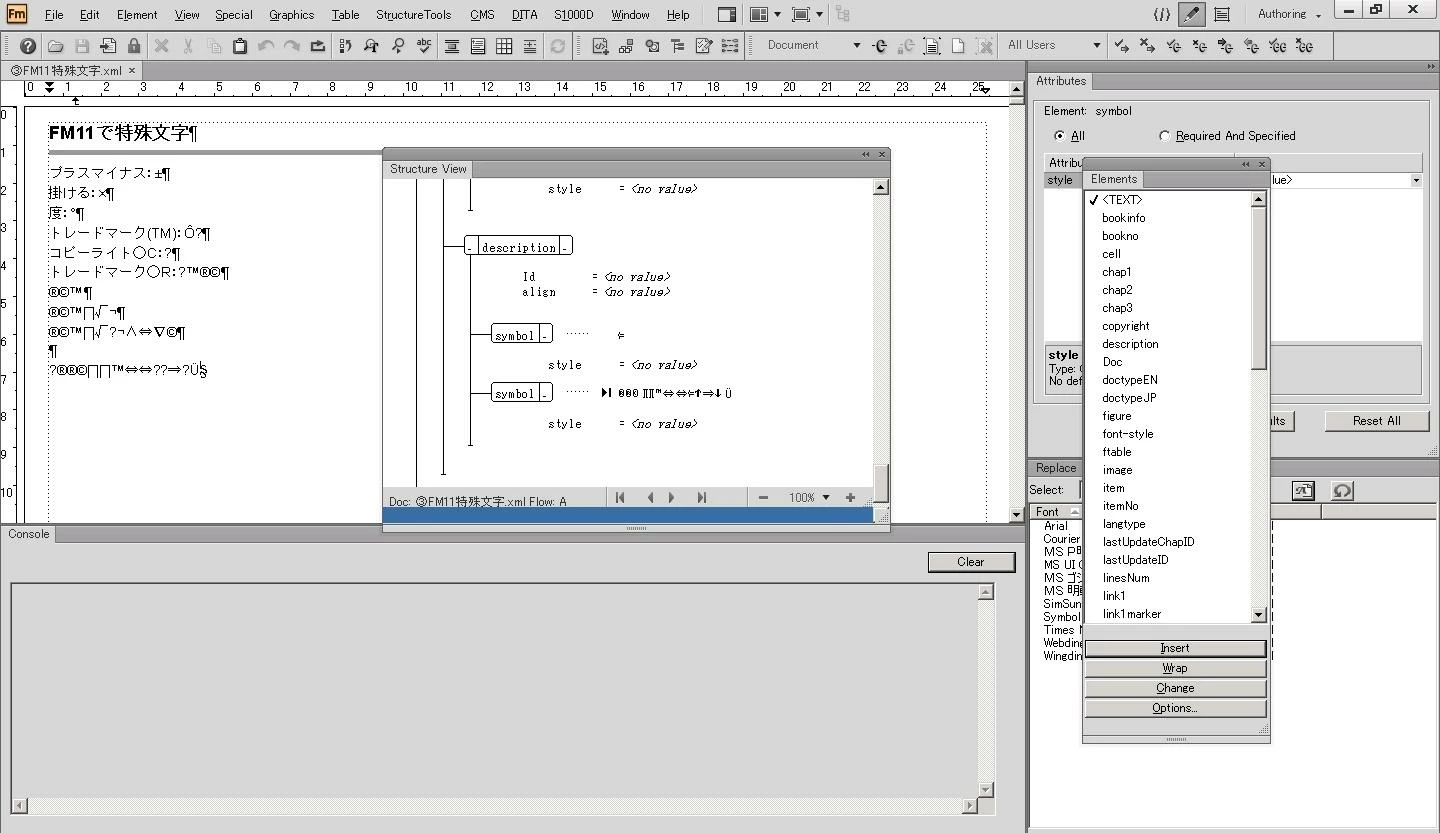Open the All Users dropdown
1440x833 pixels.
1096,46
